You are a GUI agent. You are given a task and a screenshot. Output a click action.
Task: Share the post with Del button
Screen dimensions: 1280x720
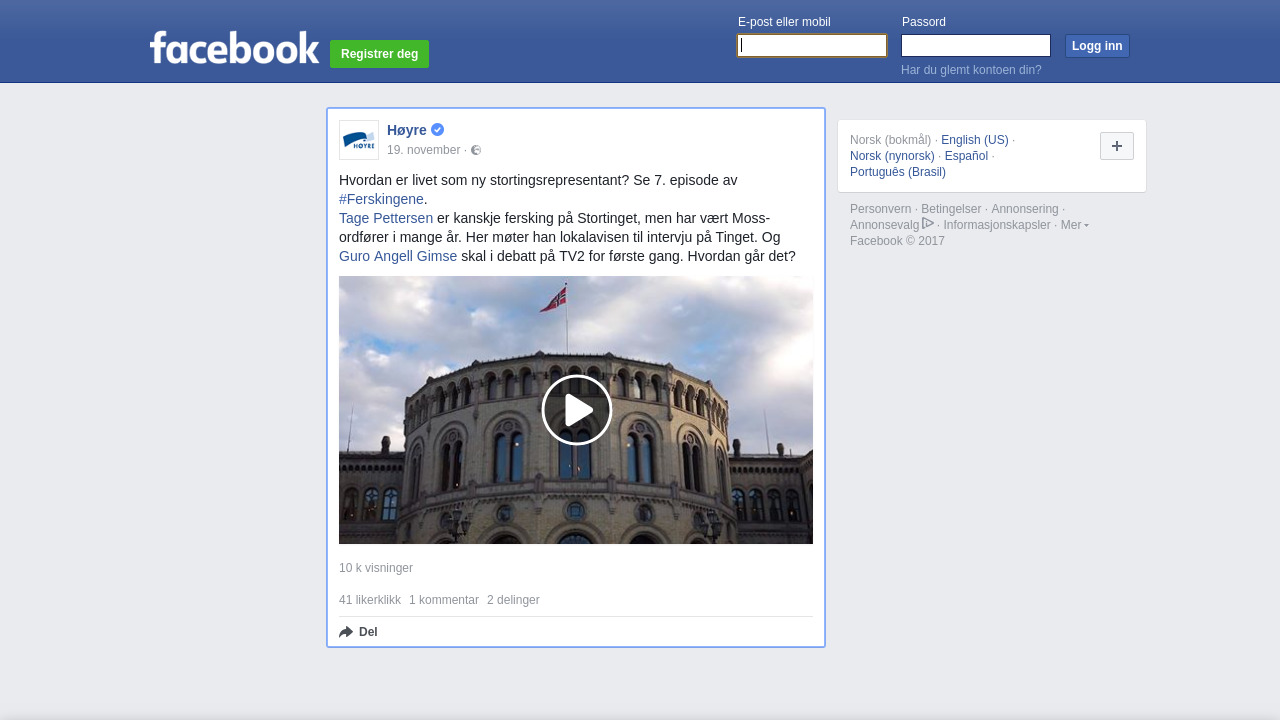tap(358, 632)
